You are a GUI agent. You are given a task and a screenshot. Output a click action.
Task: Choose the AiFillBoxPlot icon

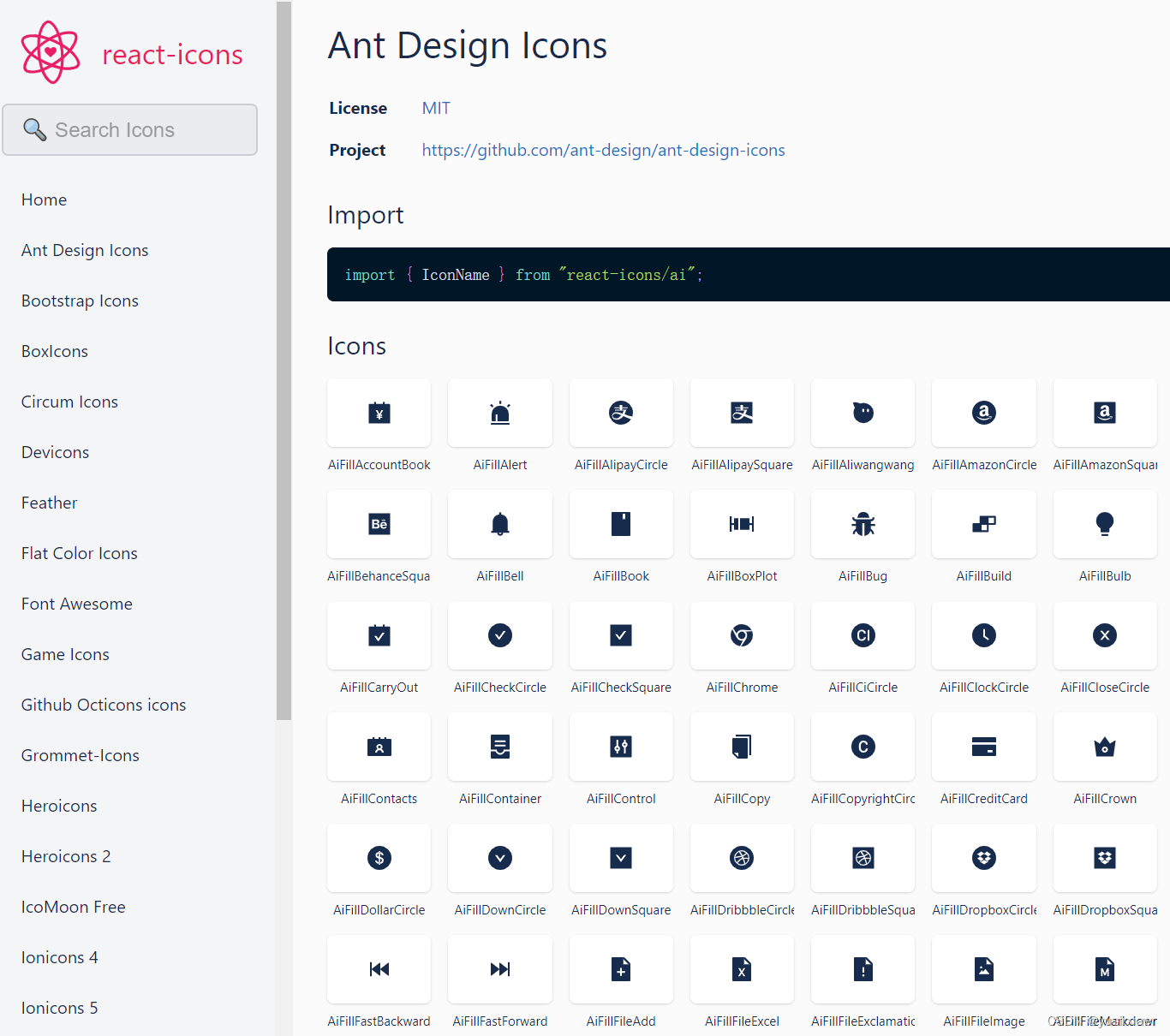[742, 524]
